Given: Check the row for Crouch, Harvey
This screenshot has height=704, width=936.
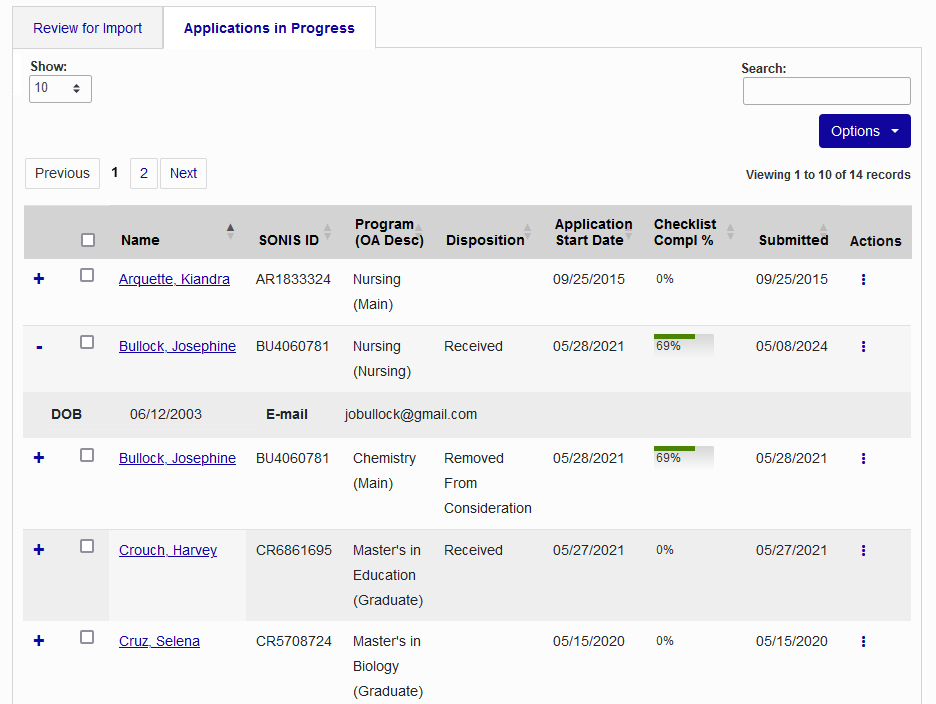Looking at the screenshot, I should click(87, 544).
